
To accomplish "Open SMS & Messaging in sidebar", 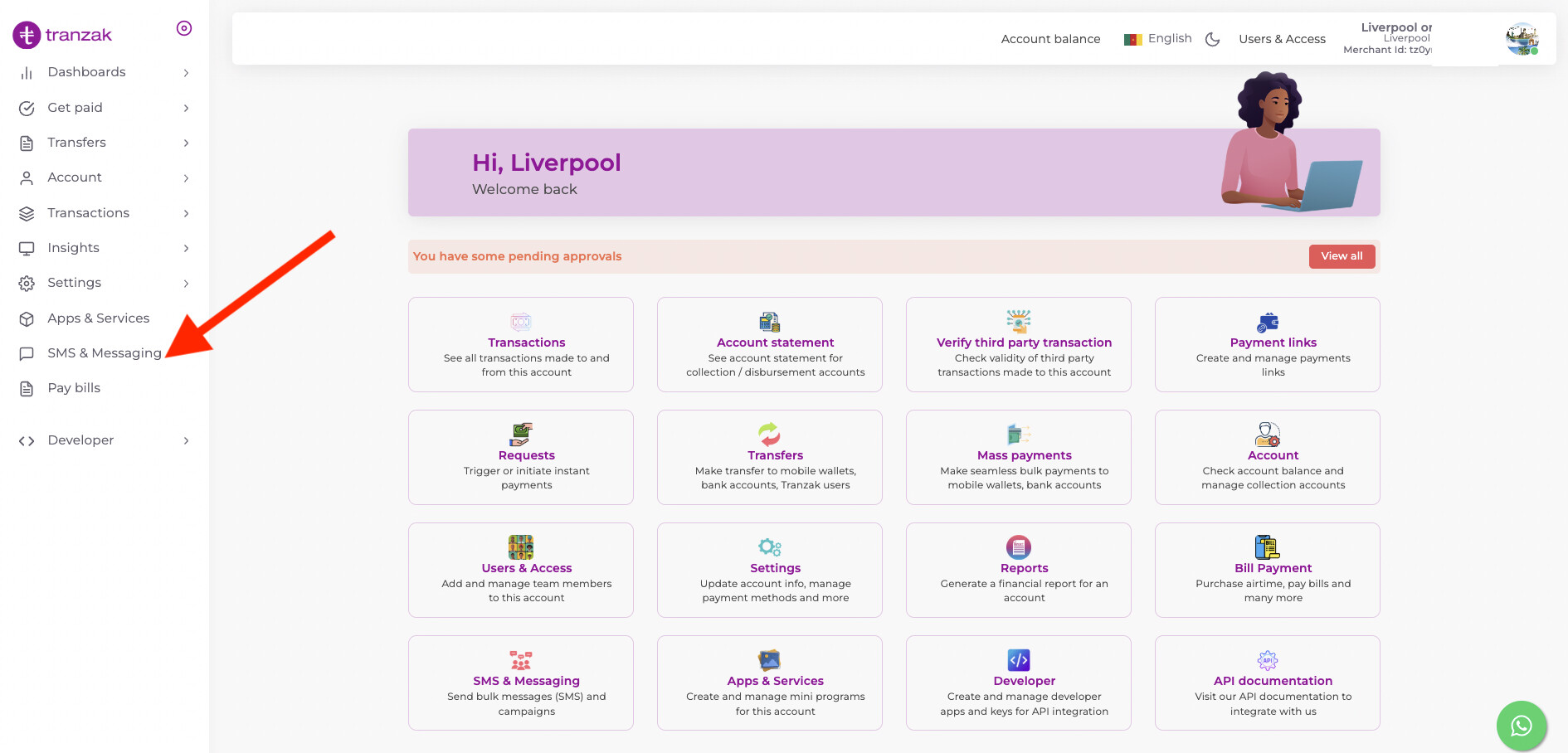I will point(104,353).
